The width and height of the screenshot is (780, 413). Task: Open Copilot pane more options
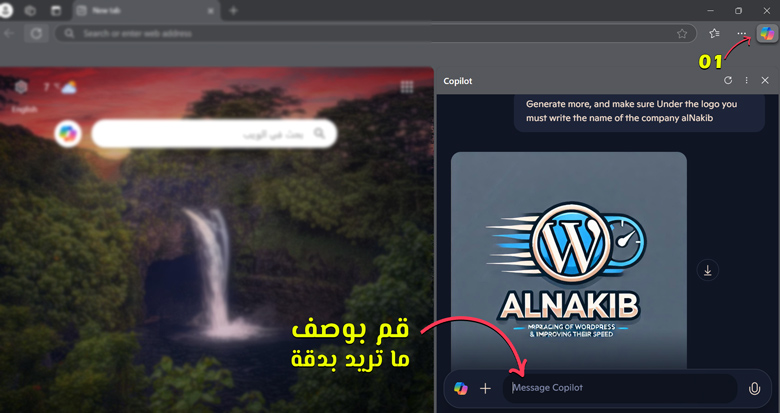tap(746, 80)
